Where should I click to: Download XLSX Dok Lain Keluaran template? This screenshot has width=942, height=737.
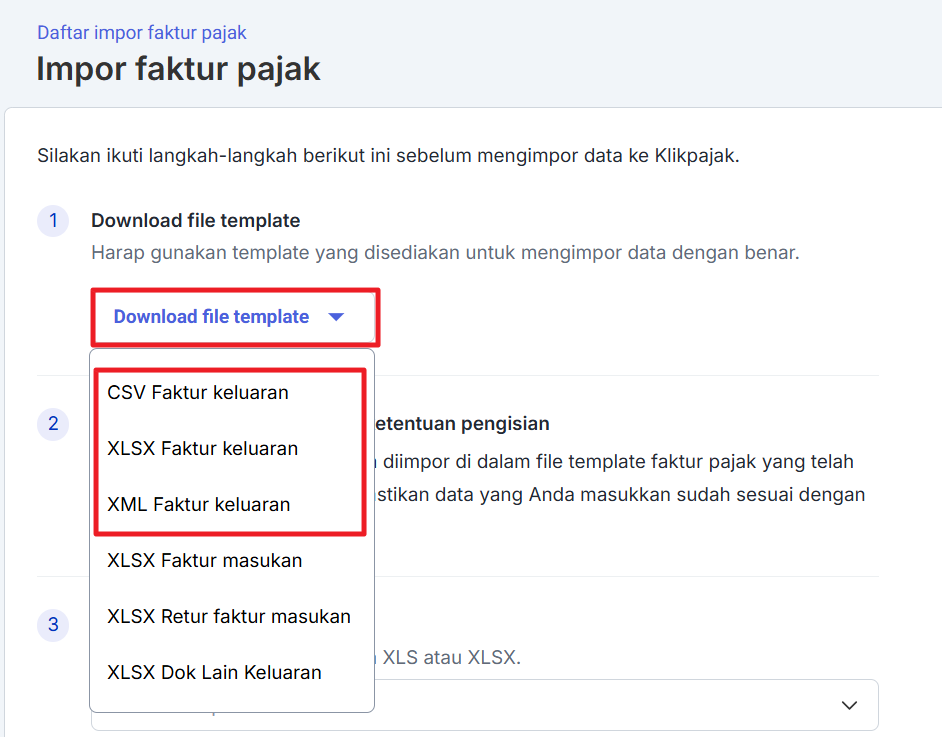click(215, 673)
